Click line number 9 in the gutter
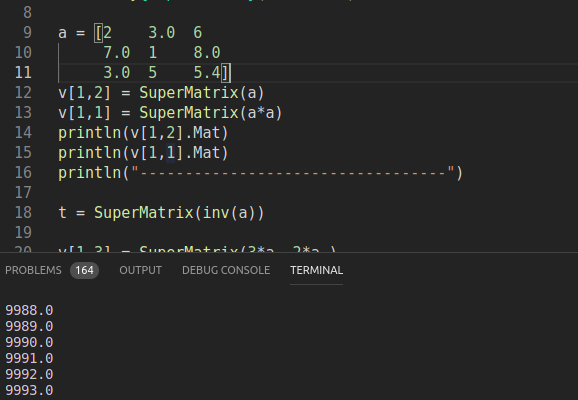Viewport: 578px width, 400px height. pos(27,33)
